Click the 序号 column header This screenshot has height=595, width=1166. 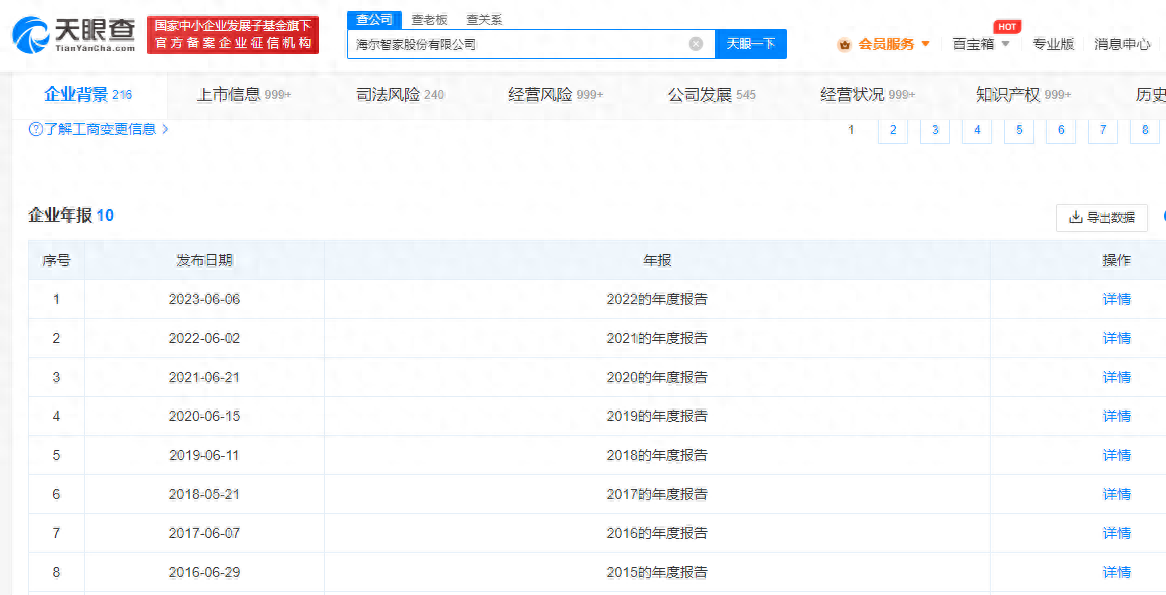[x=57, y=260]
